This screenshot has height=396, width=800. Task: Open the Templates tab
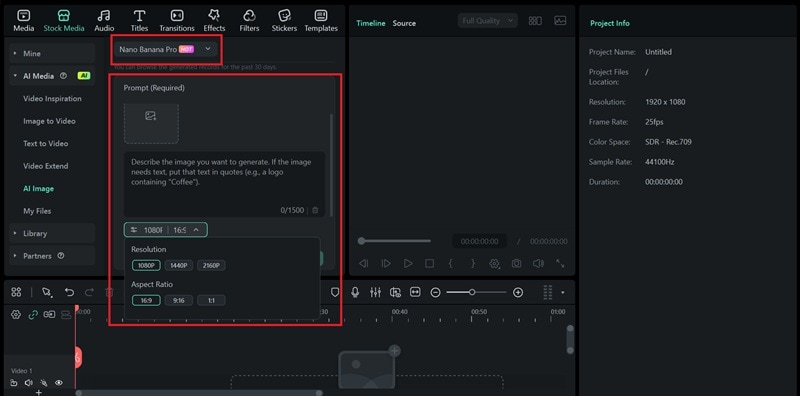click(x=321, y=21)
